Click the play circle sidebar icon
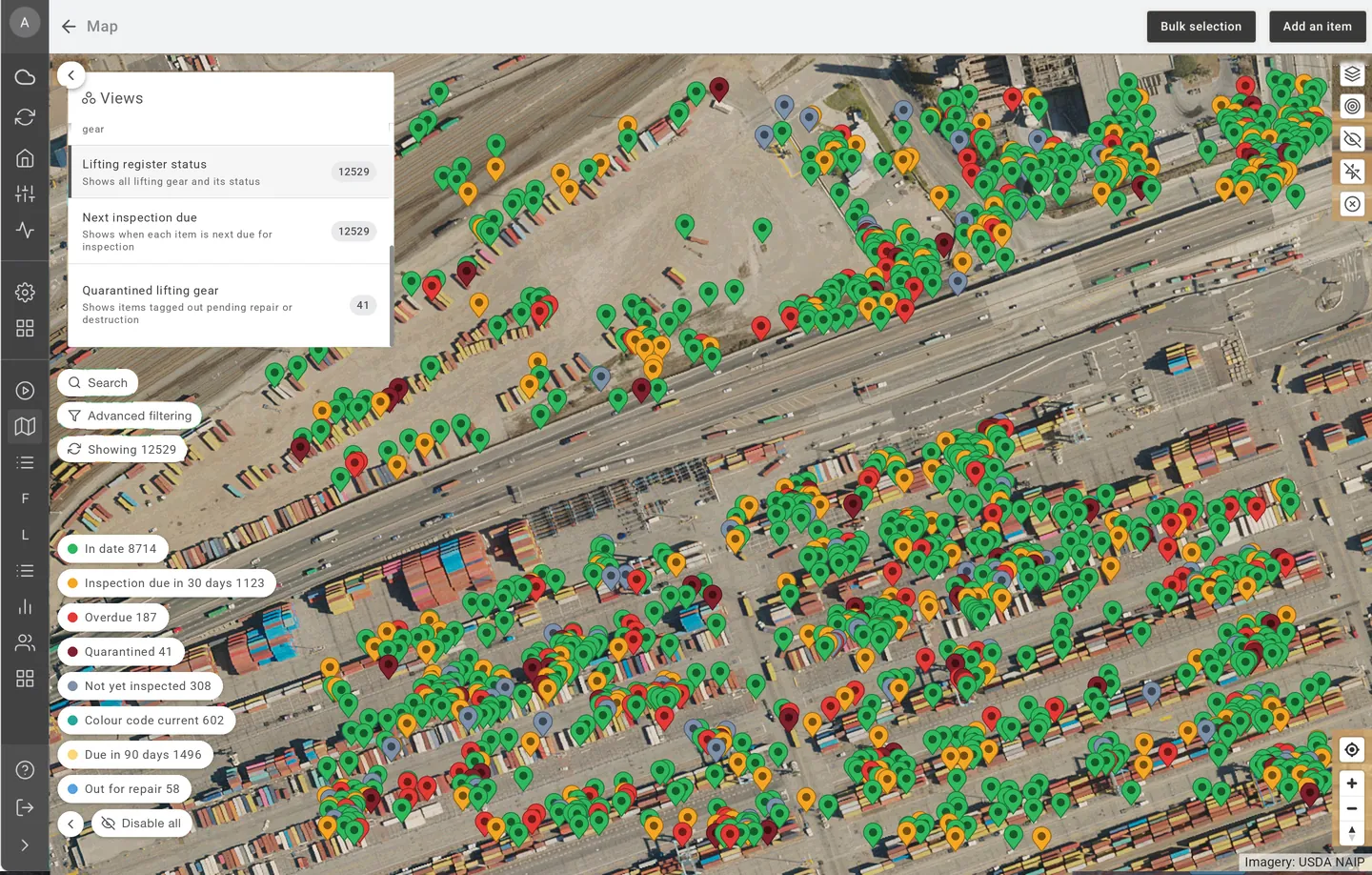This screenshot has width=1372, height=875. [25, 391]
